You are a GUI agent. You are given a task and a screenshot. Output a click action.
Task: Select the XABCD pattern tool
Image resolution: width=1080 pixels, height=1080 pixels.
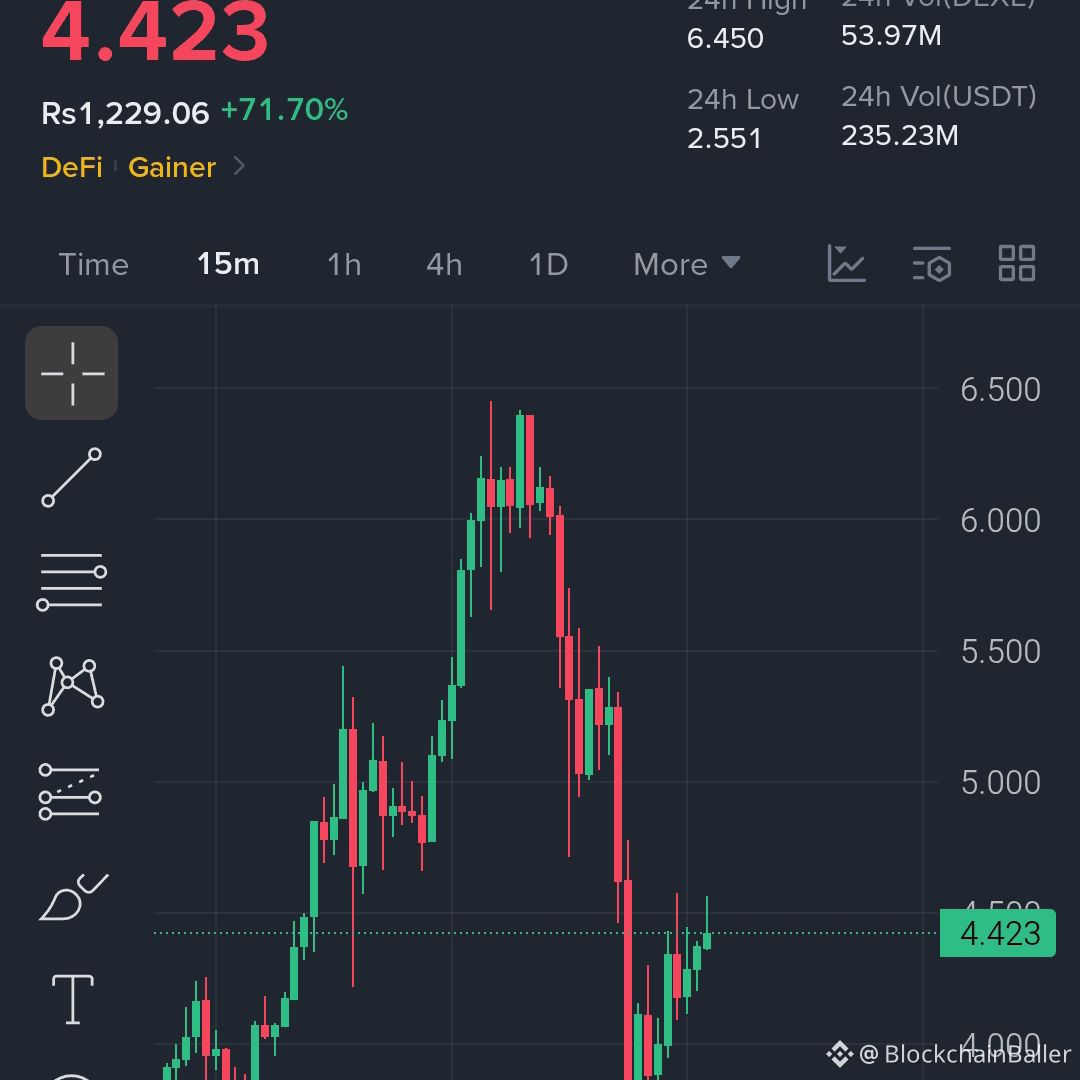pyautogui.click(x=72, y=686)
